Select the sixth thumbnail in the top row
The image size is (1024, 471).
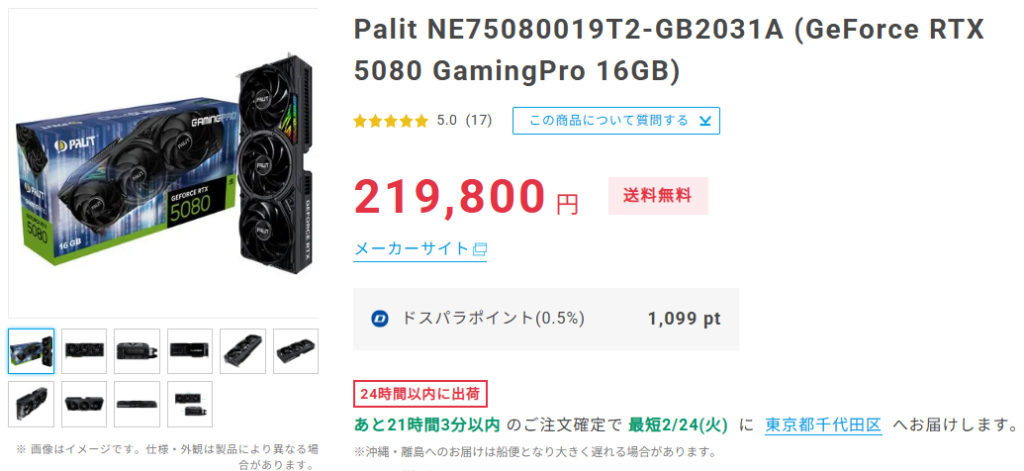tap(296, 351)
